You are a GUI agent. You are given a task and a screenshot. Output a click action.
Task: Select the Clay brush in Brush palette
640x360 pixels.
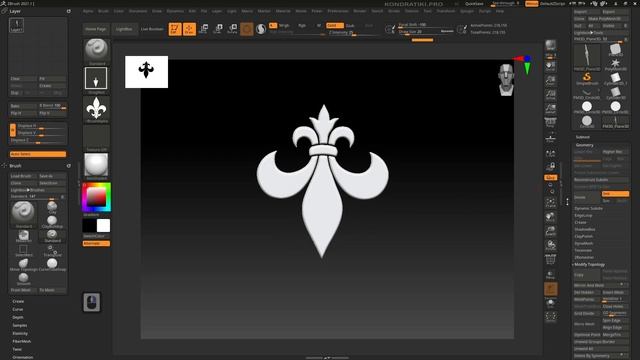pyautogui.click(x=52, y=207)
